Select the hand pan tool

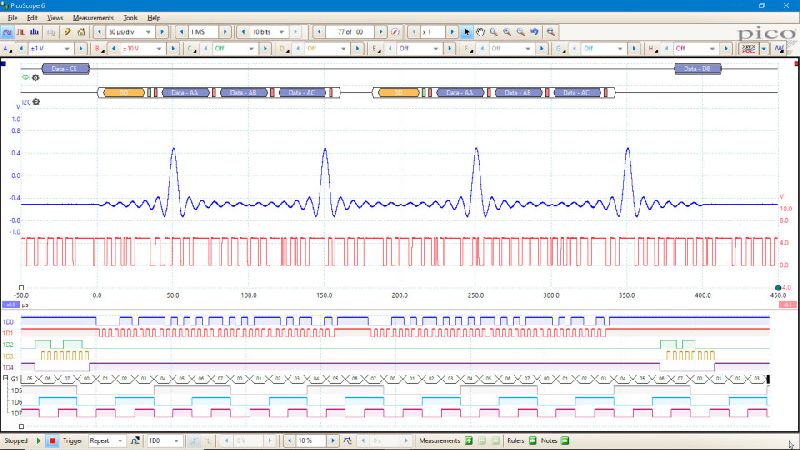click(x=480, y=32)
